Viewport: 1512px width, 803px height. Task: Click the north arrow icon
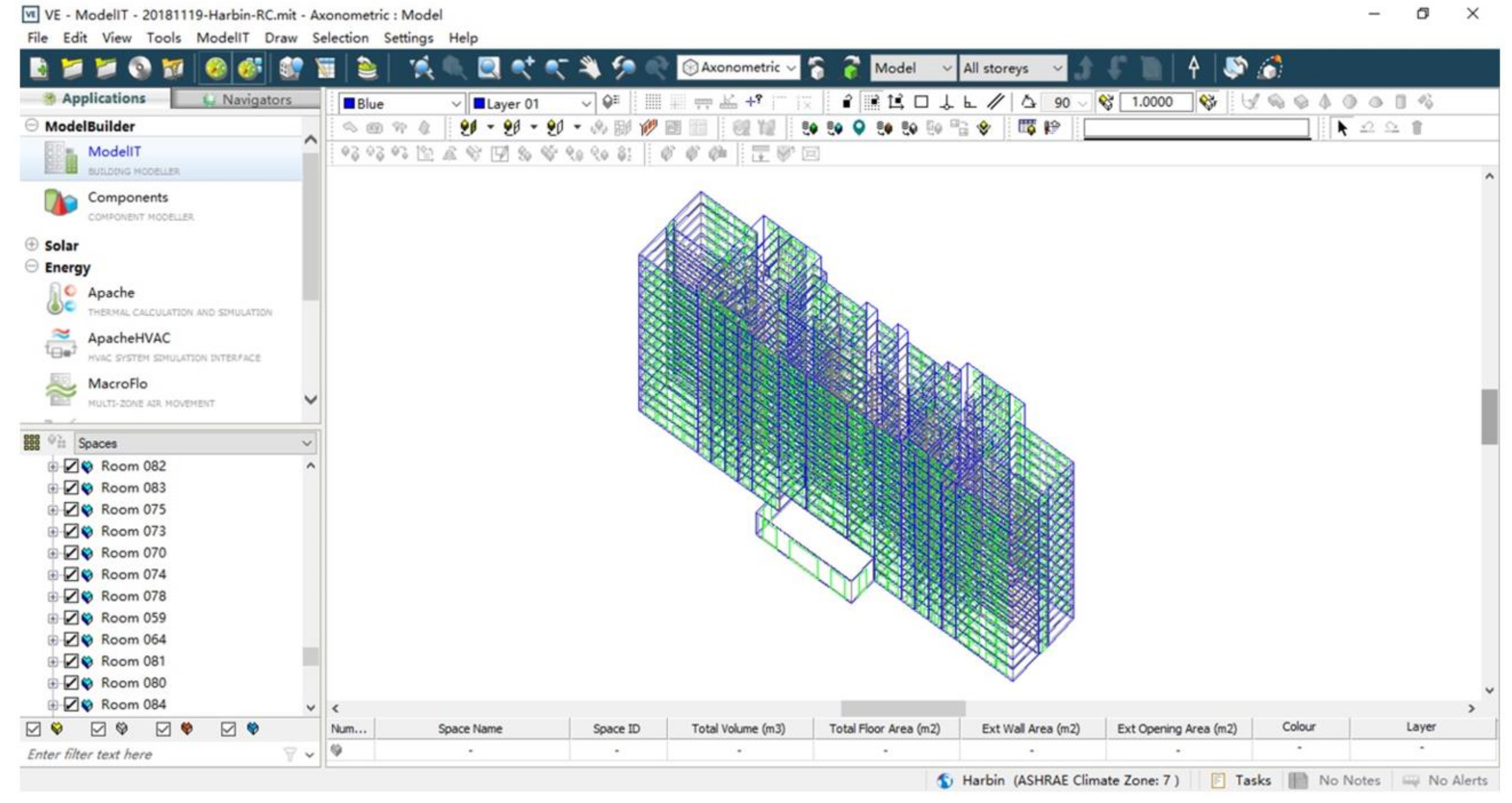point(1193,68)
